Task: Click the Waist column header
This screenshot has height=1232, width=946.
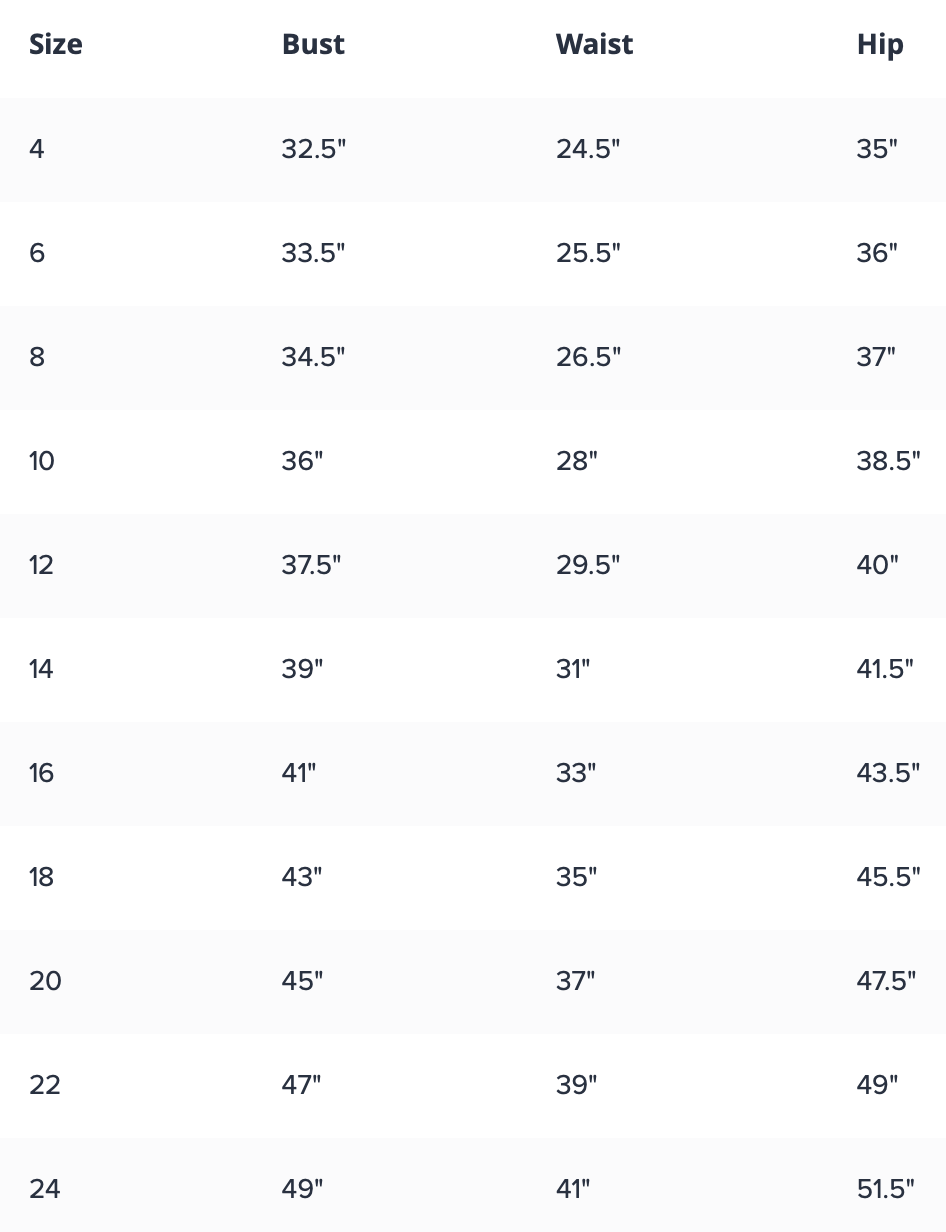Action: [594, 45]
